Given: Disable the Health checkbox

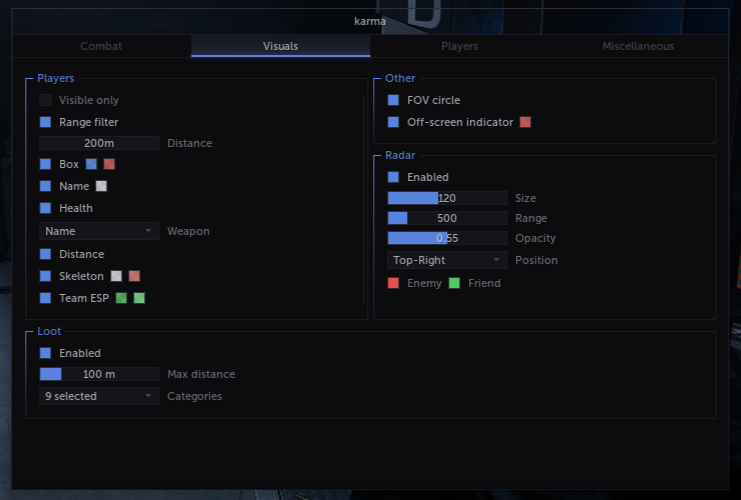Looking at the screenshot, I should (x=45, y=208).
